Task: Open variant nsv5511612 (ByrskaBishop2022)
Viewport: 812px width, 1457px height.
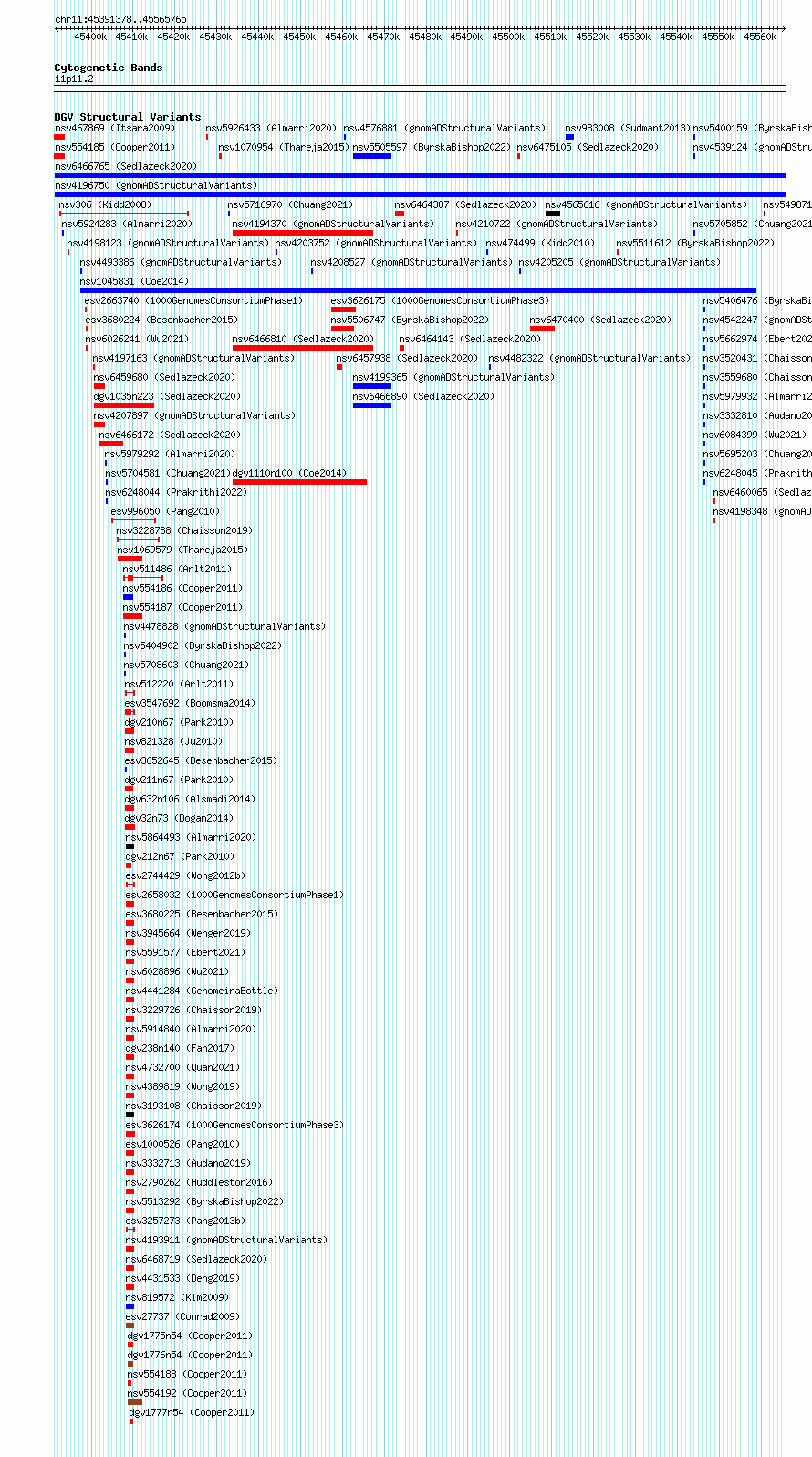Action: tap(694, 243)
